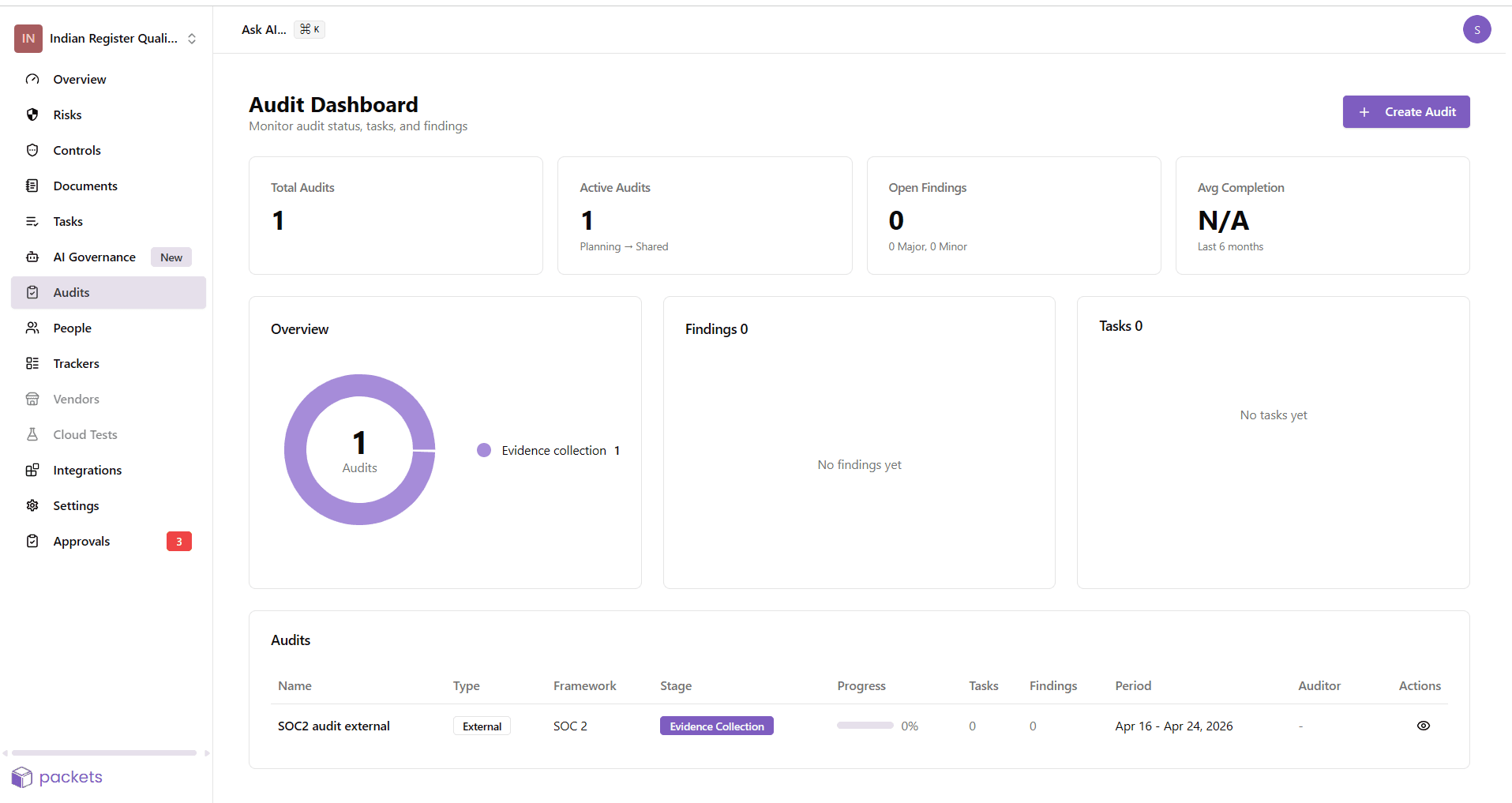Click the Settings gear icon

tap(32, 505)
